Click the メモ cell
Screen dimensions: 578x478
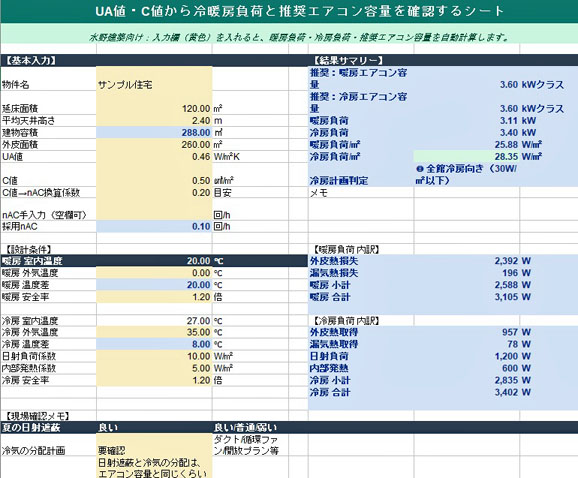[361, 192]
